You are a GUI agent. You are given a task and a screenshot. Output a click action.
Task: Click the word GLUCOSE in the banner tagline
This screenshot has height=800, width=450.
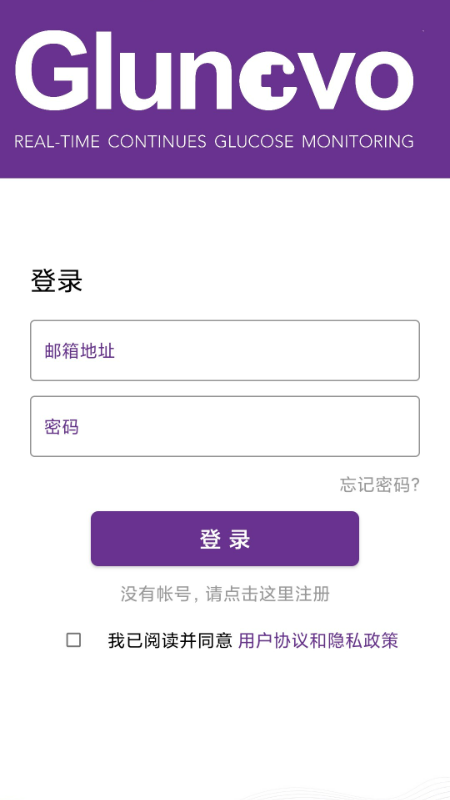(x=254, y=141)
